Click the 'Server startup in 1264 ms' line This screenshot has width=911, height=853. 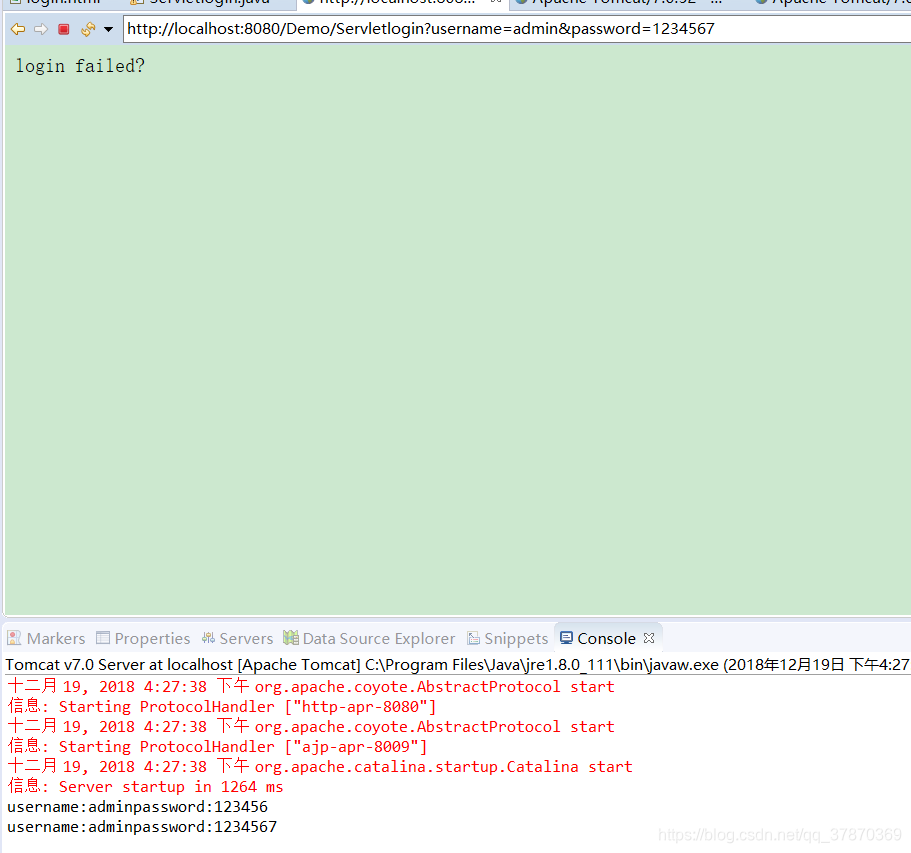[x=145, y=787]
